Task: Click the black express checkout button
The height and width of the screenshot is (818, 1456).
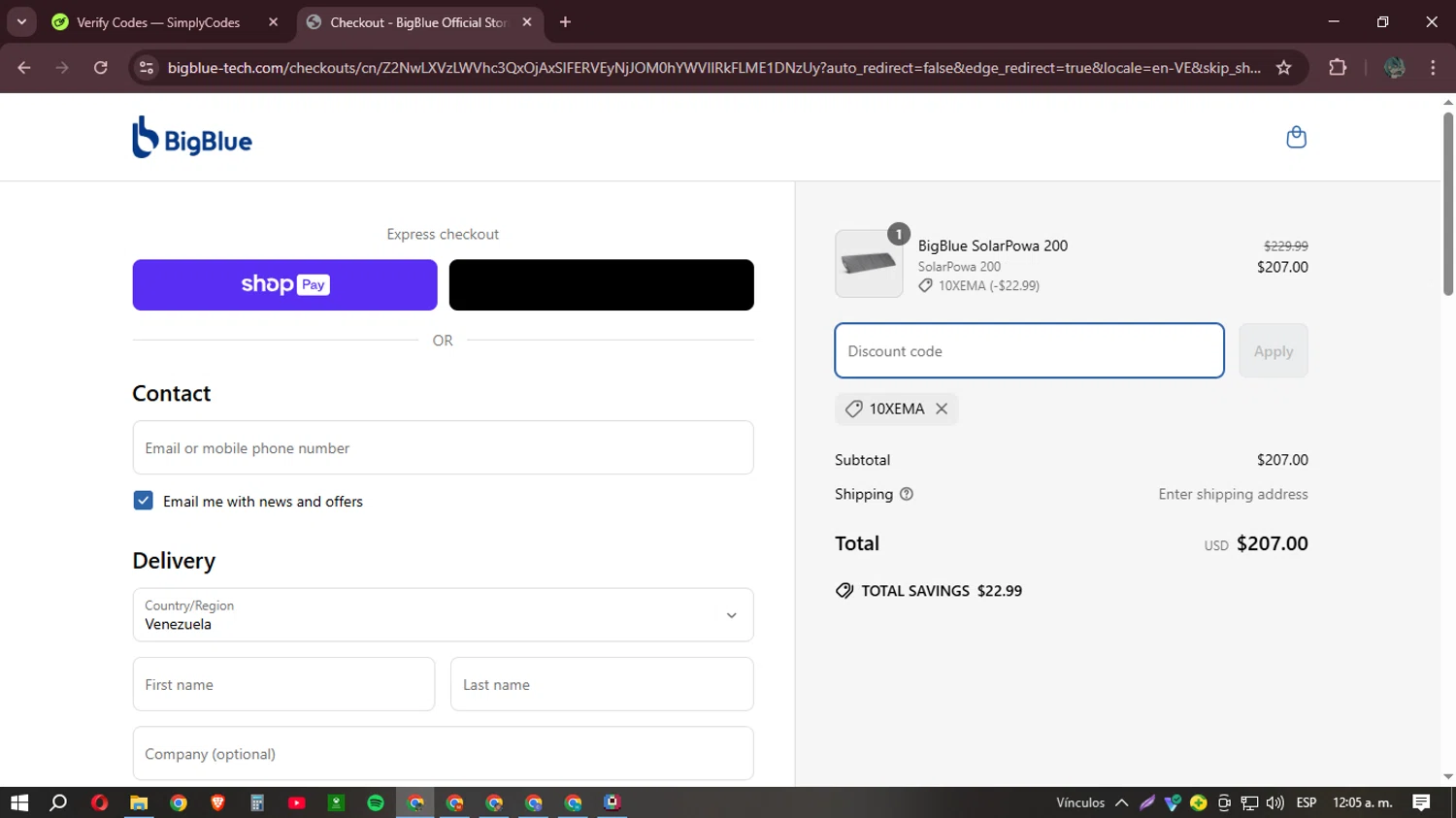Action: (x=601, y=284)
